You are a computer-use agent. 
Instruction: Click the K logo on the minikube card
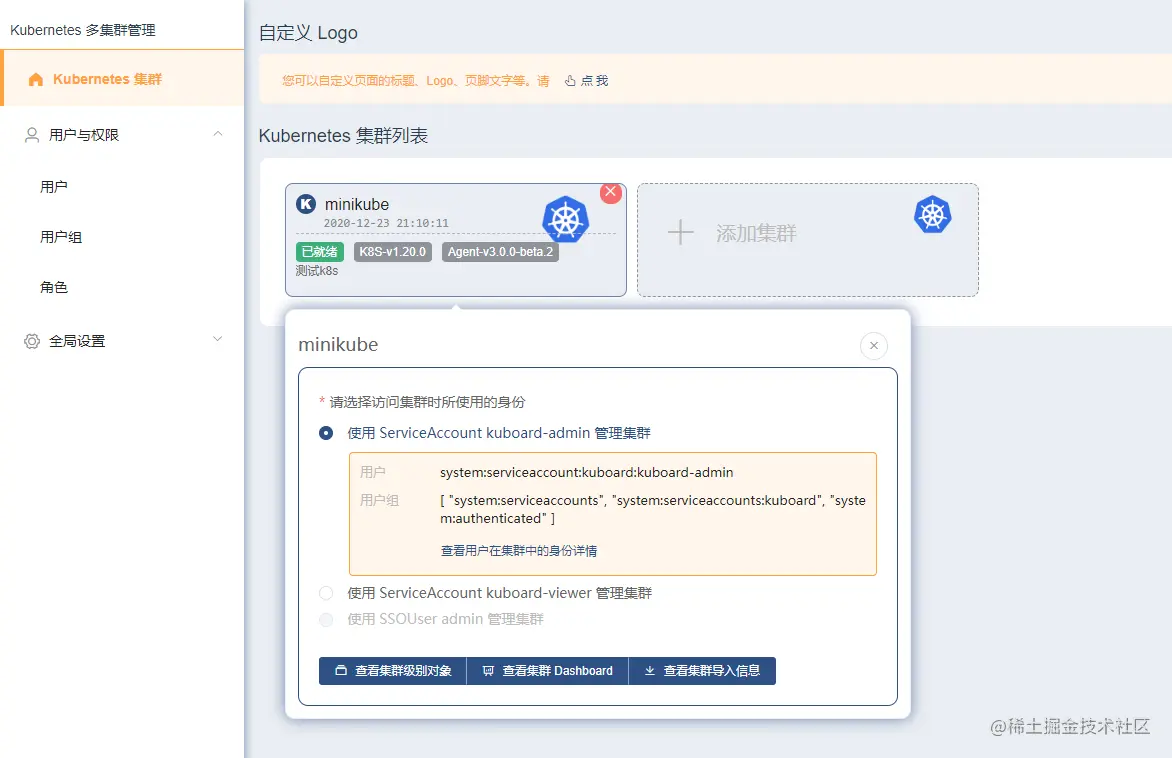[306, 203]
